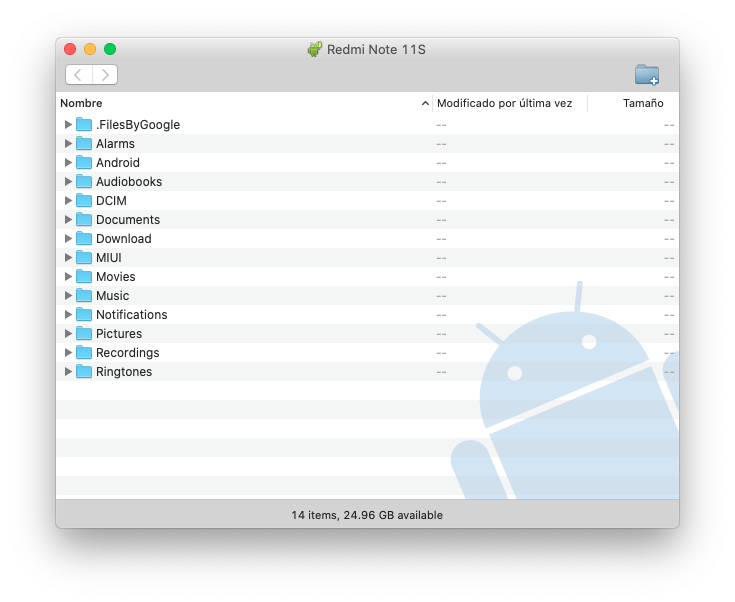Select the Music row name

(112, 295)
